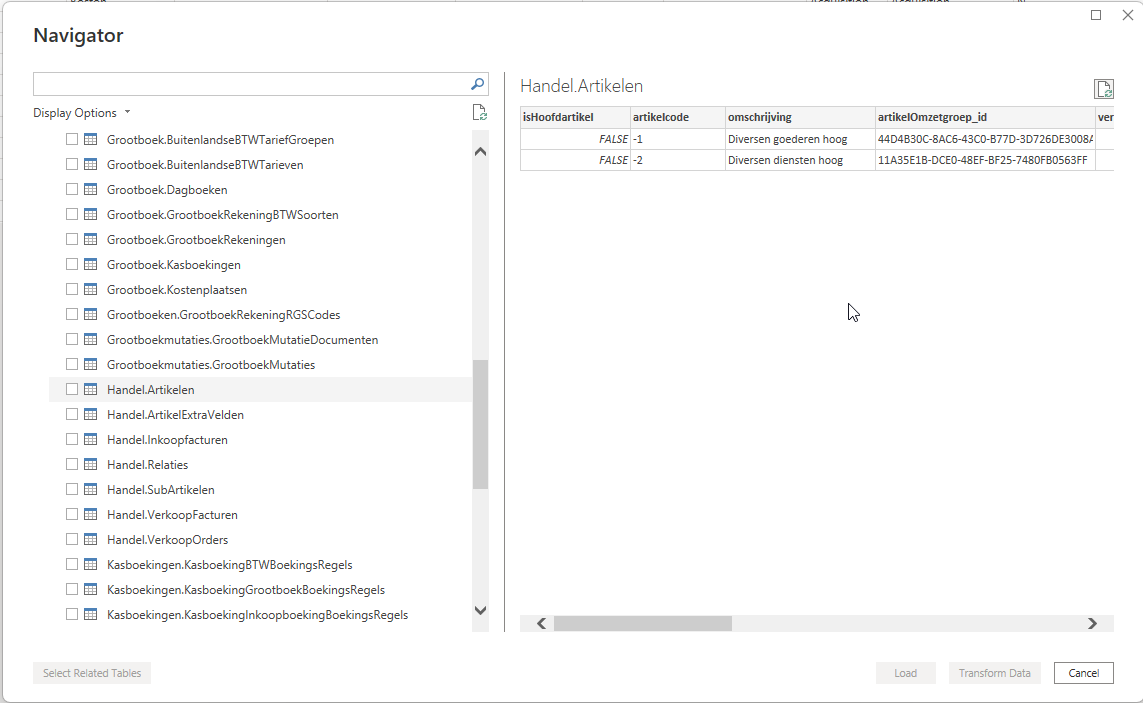Click the table icon beside Grootboek.Kasboekingen

click(90, 264)
